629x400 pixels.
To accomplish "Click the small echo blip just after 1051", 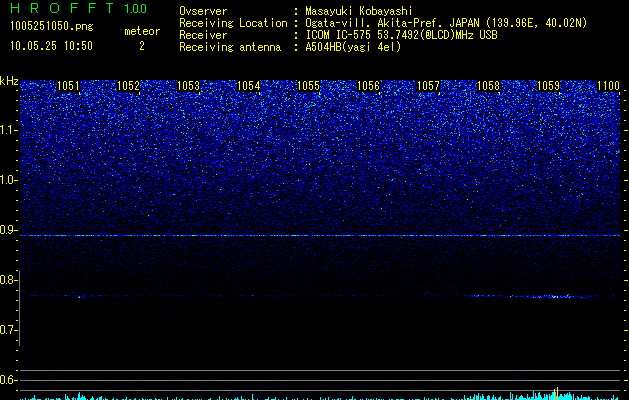I will 81,297.
